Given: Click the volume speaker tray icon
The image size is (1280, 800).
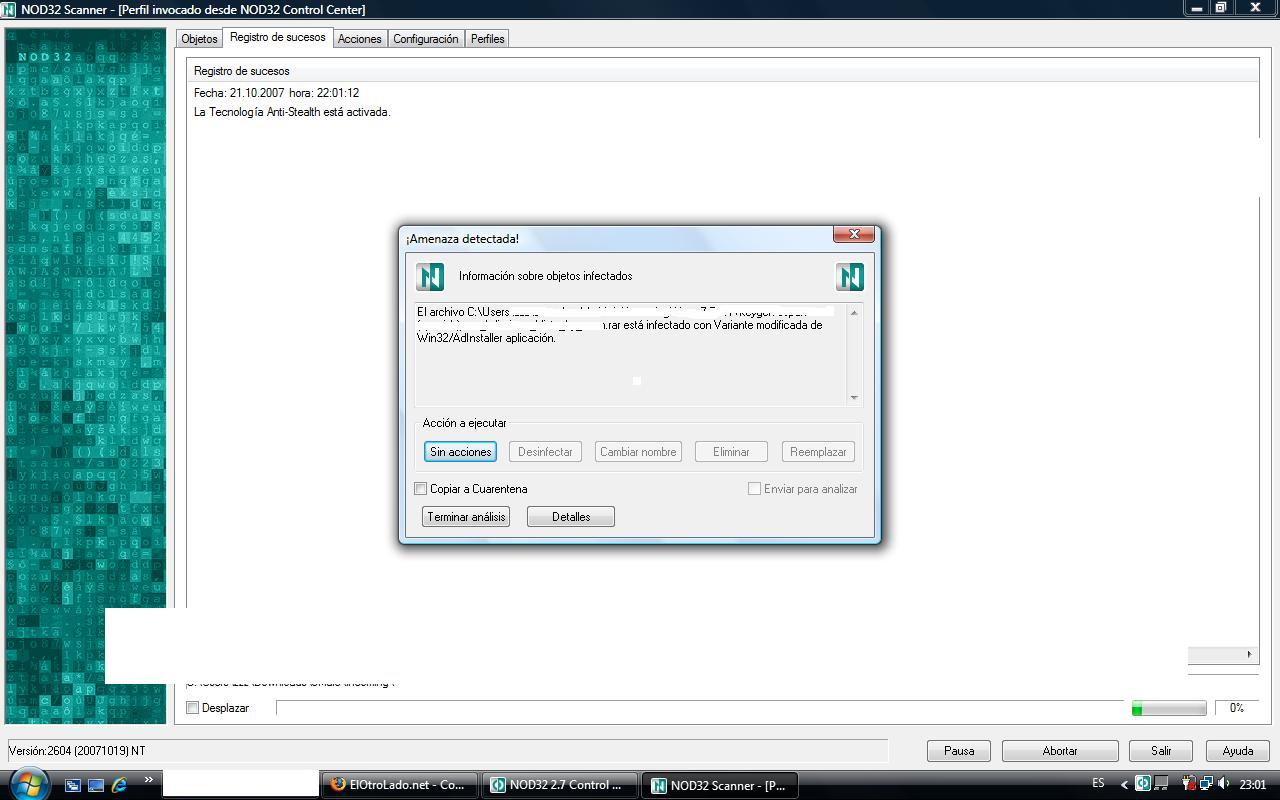Looking at the screenshot, I should [x=1224, y=784].
